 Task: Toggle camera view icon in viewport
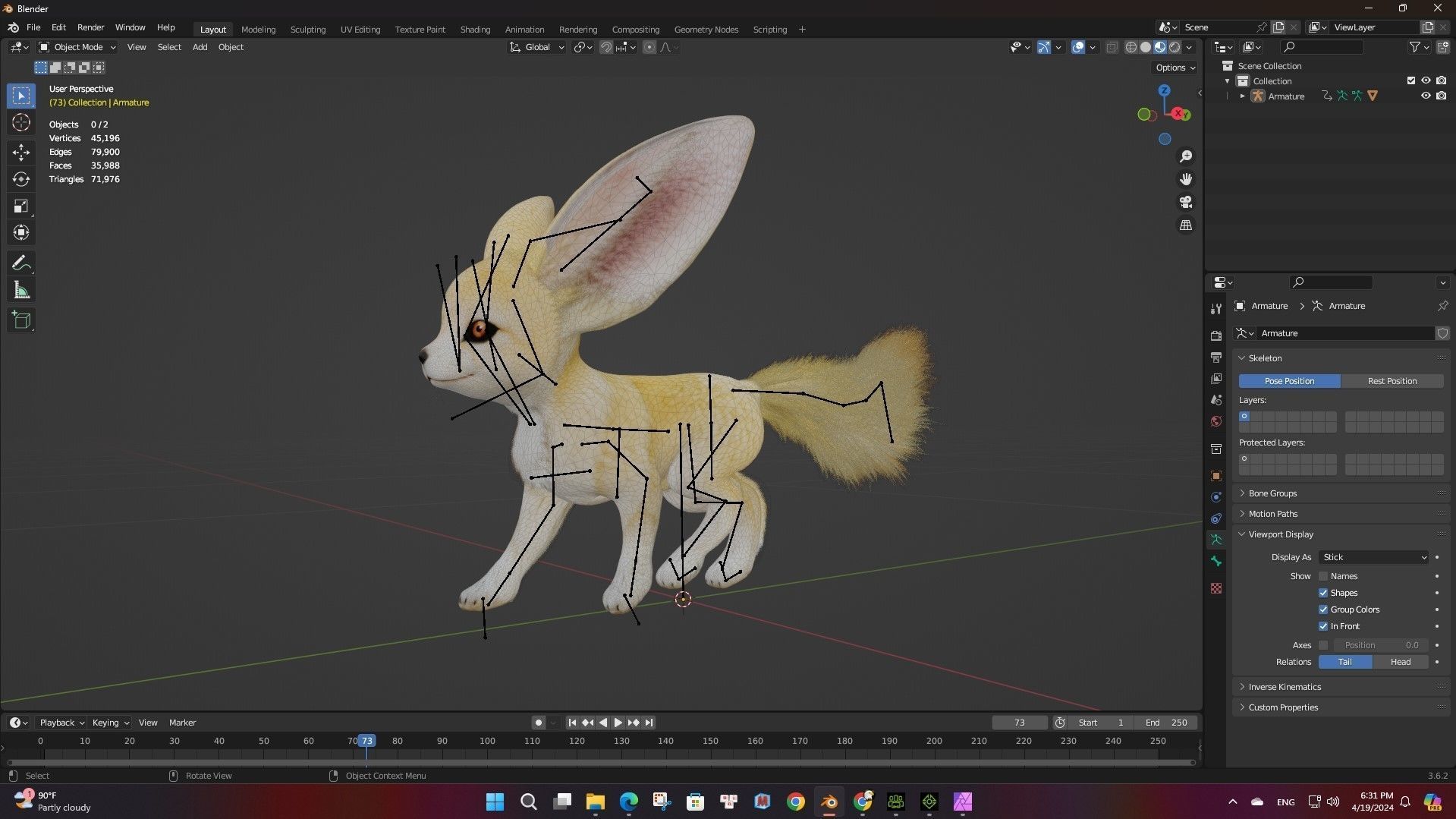coord(1185,202)
